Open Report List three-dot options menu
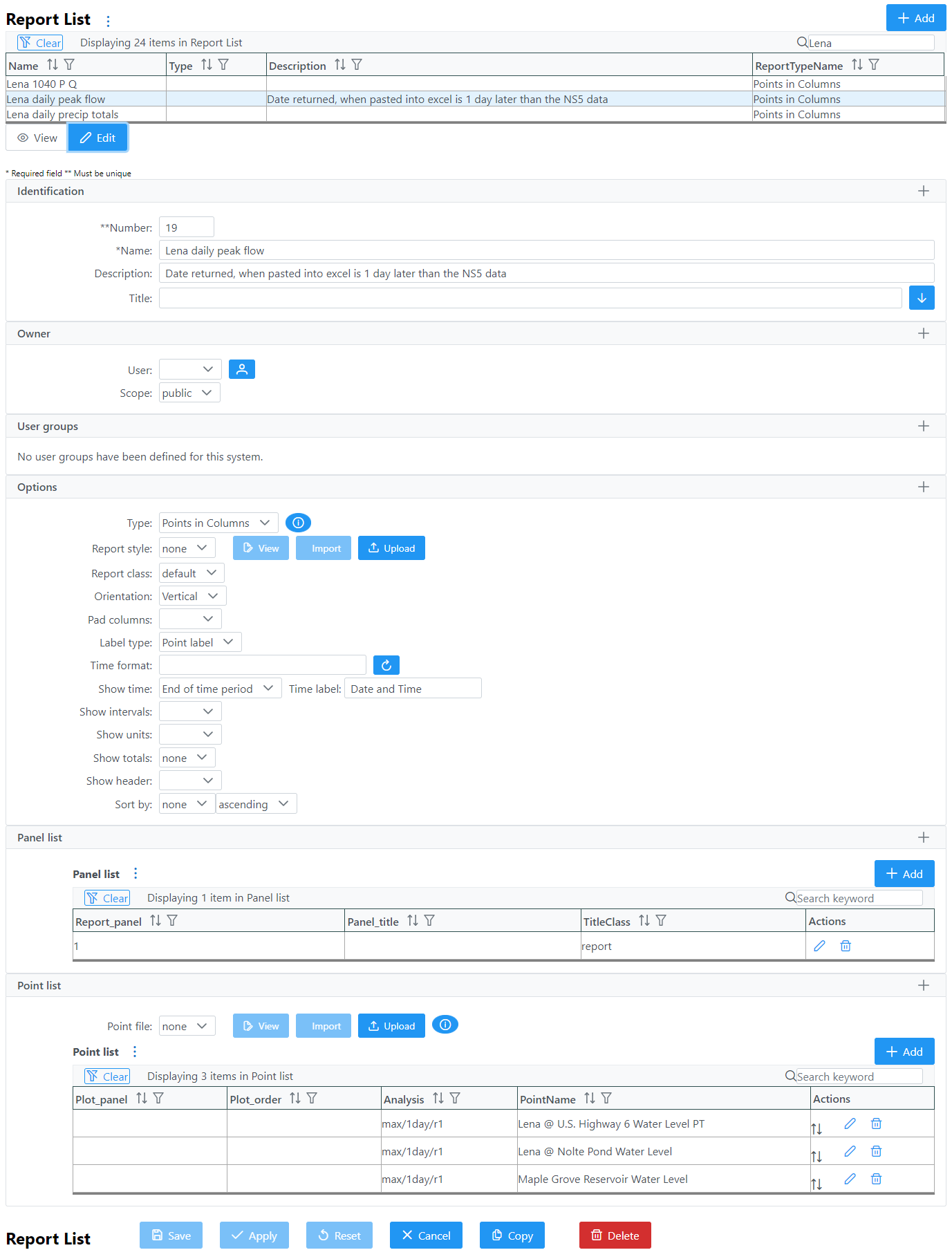This screenshot has height=1259, width=952. point(108,21)
